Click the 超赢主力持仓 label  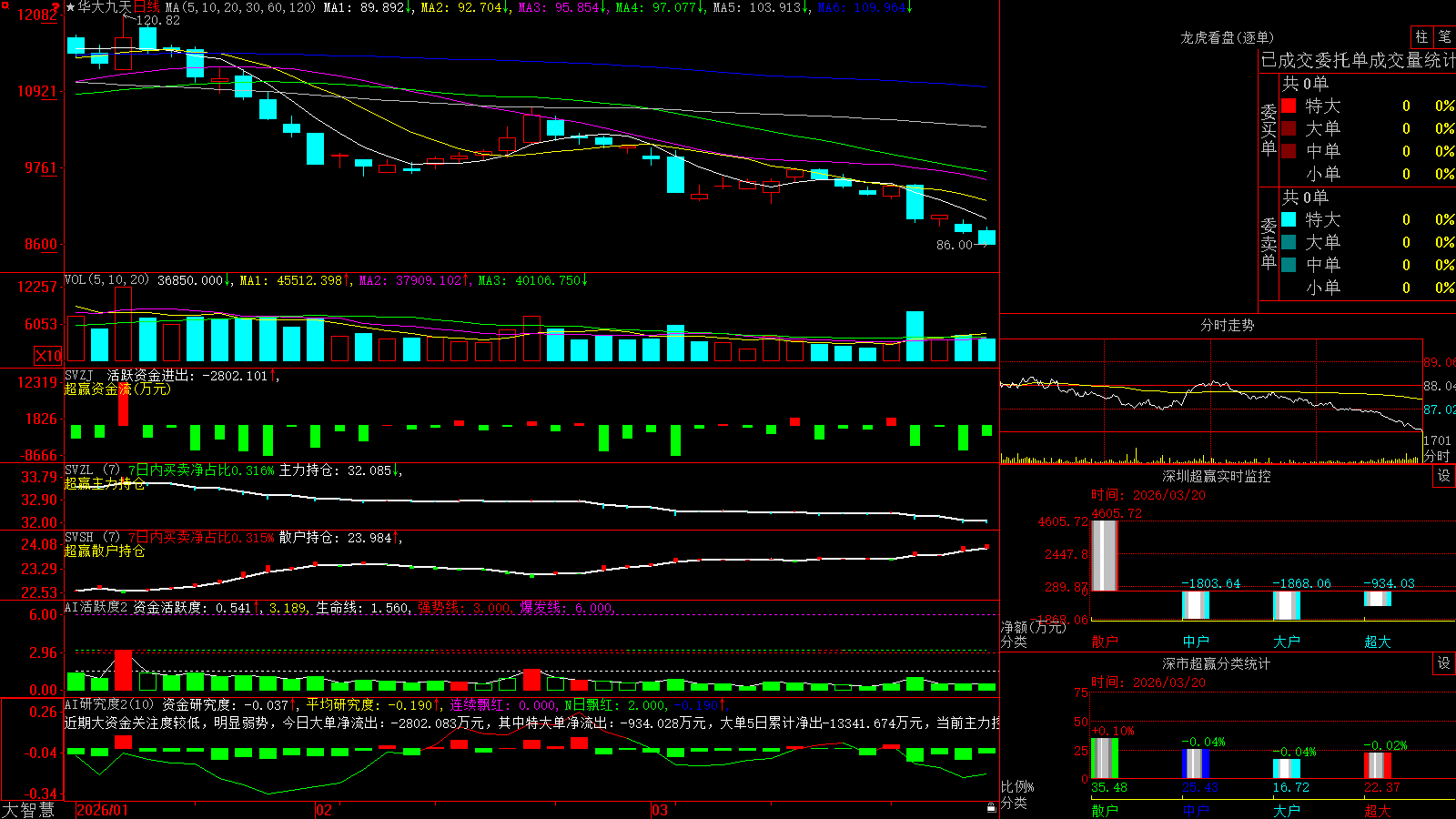pyautogui.click(x=105, y=483)
